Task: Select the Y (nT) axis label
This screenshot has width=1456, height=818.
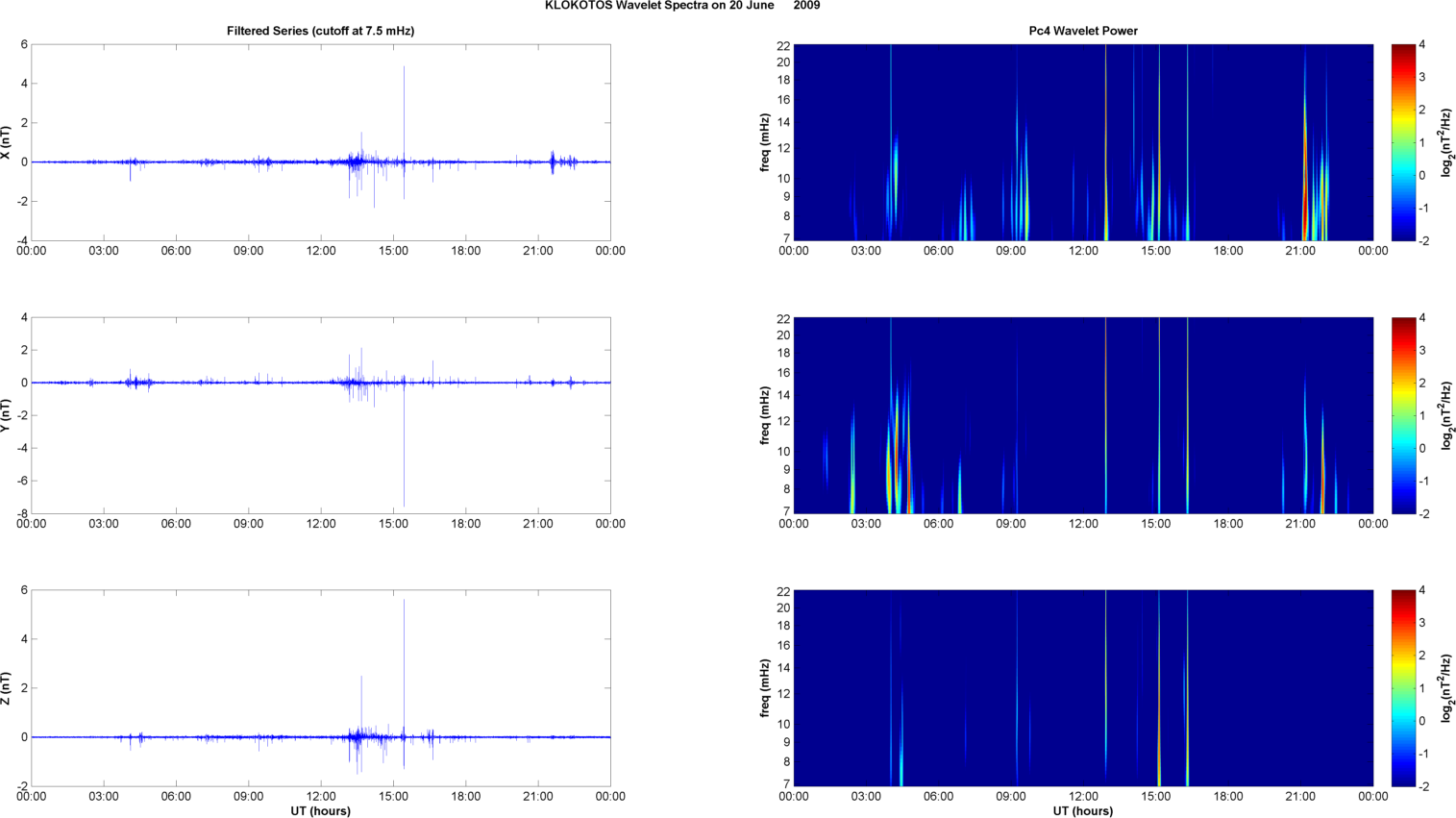Action: click(x=6, y=415)
